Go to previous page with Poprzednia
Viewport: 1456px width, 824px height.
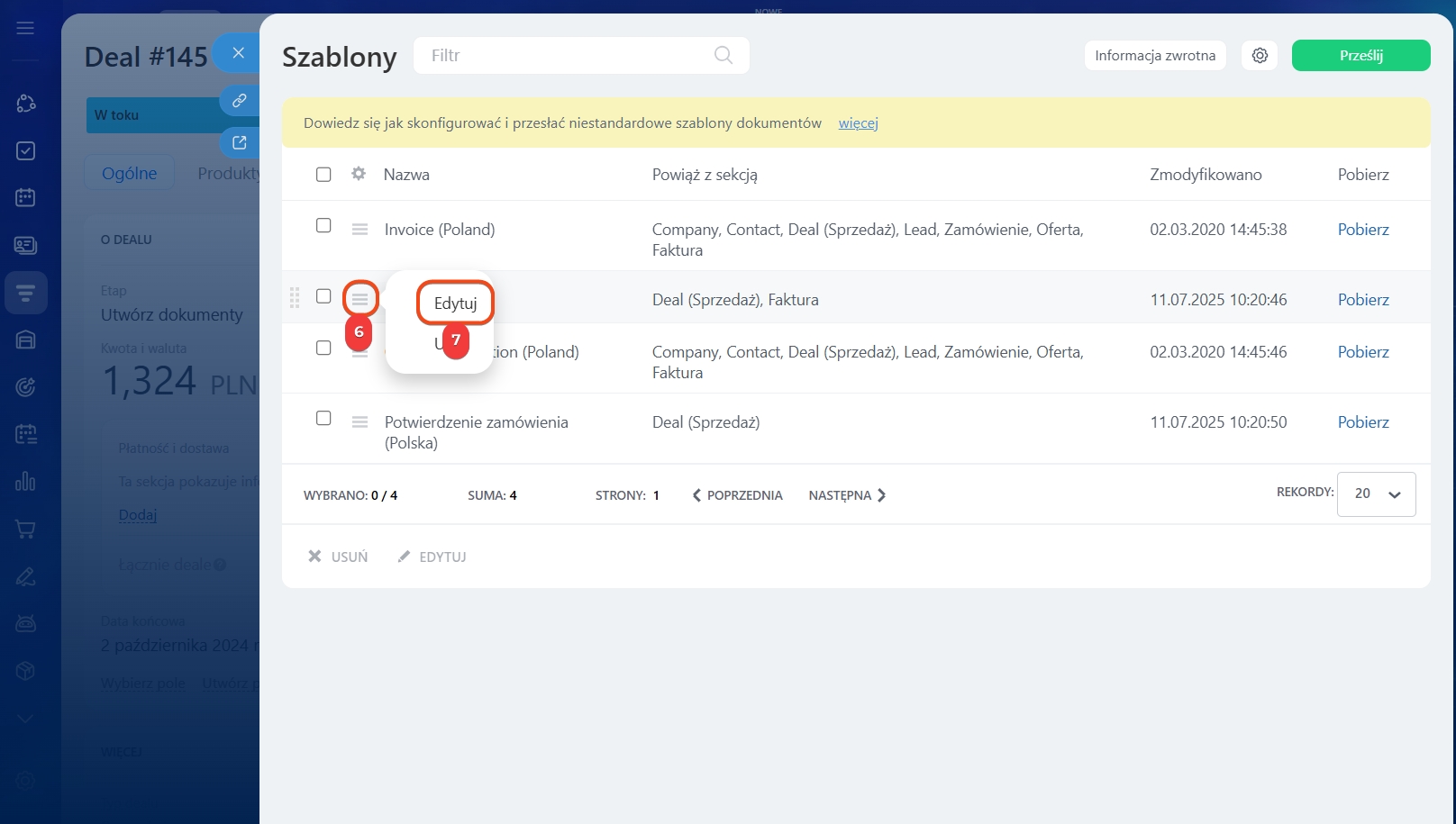pos(737,495)
